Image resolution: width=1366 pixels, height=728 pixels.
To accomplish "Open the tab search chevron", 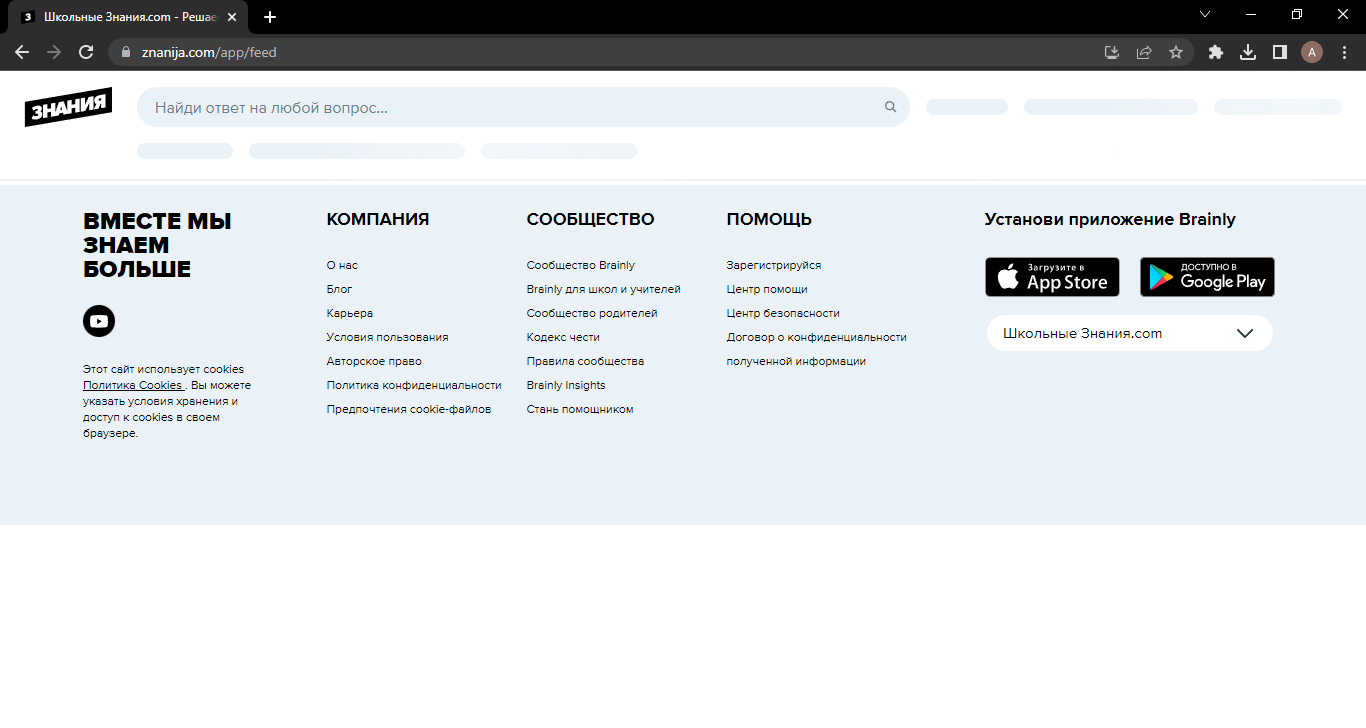I will pyautogui.click(x=1205, y=14).
